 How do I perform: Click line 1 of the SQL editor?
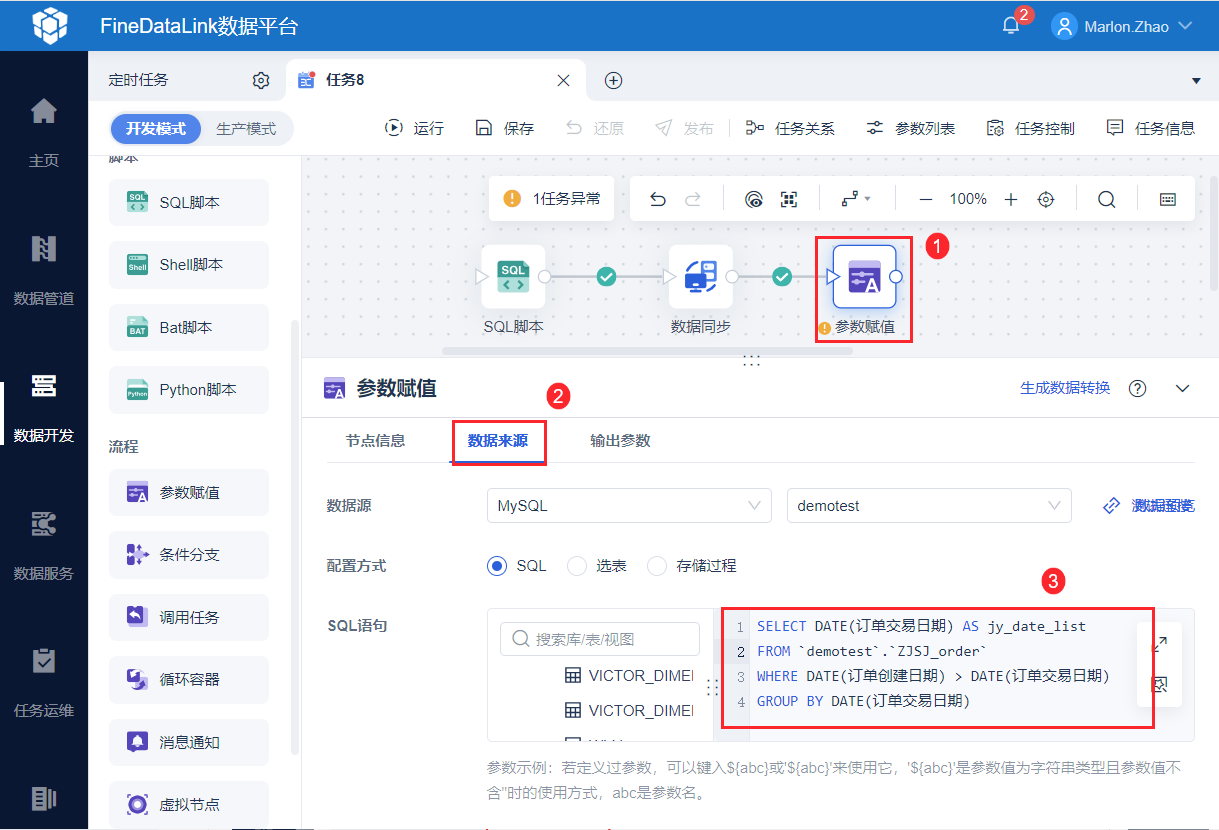tap(921, 626)
